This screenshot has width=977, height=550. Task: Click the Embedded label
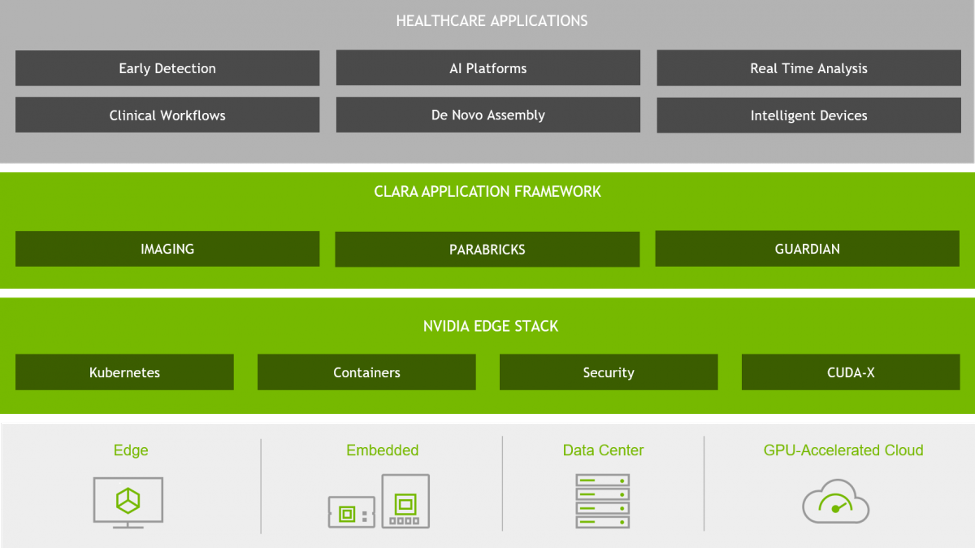[383, 450]
